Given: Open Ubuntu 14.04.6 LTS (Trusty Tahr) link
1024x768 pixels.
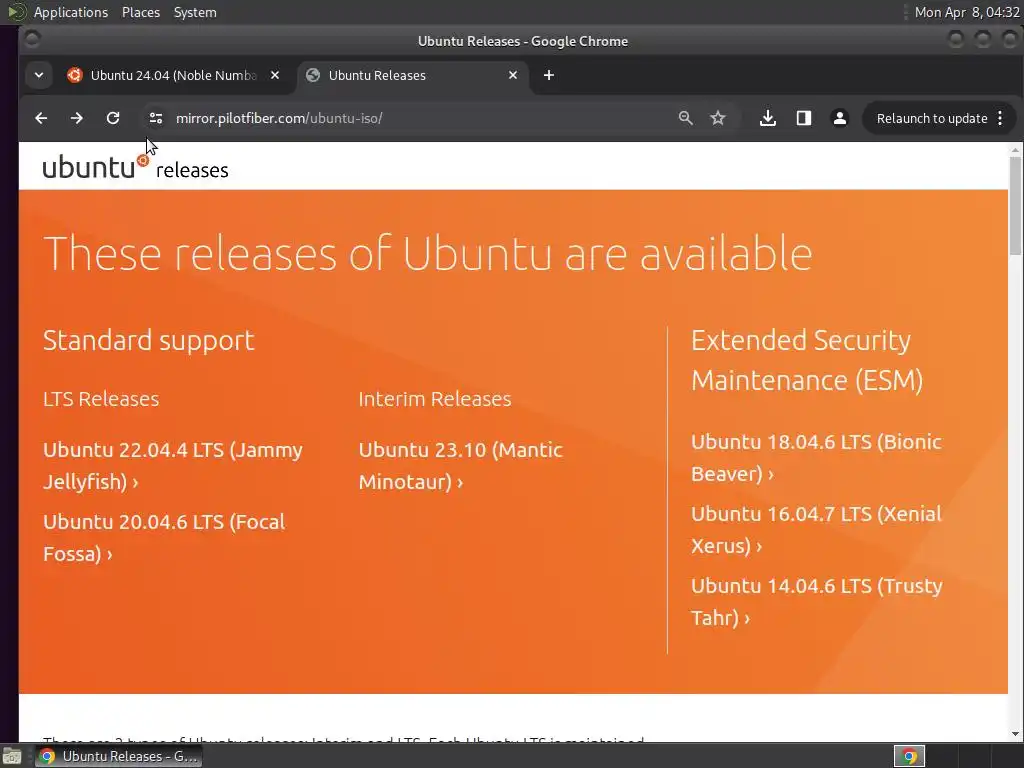Looking at the screenshot, I should point(816,601).
